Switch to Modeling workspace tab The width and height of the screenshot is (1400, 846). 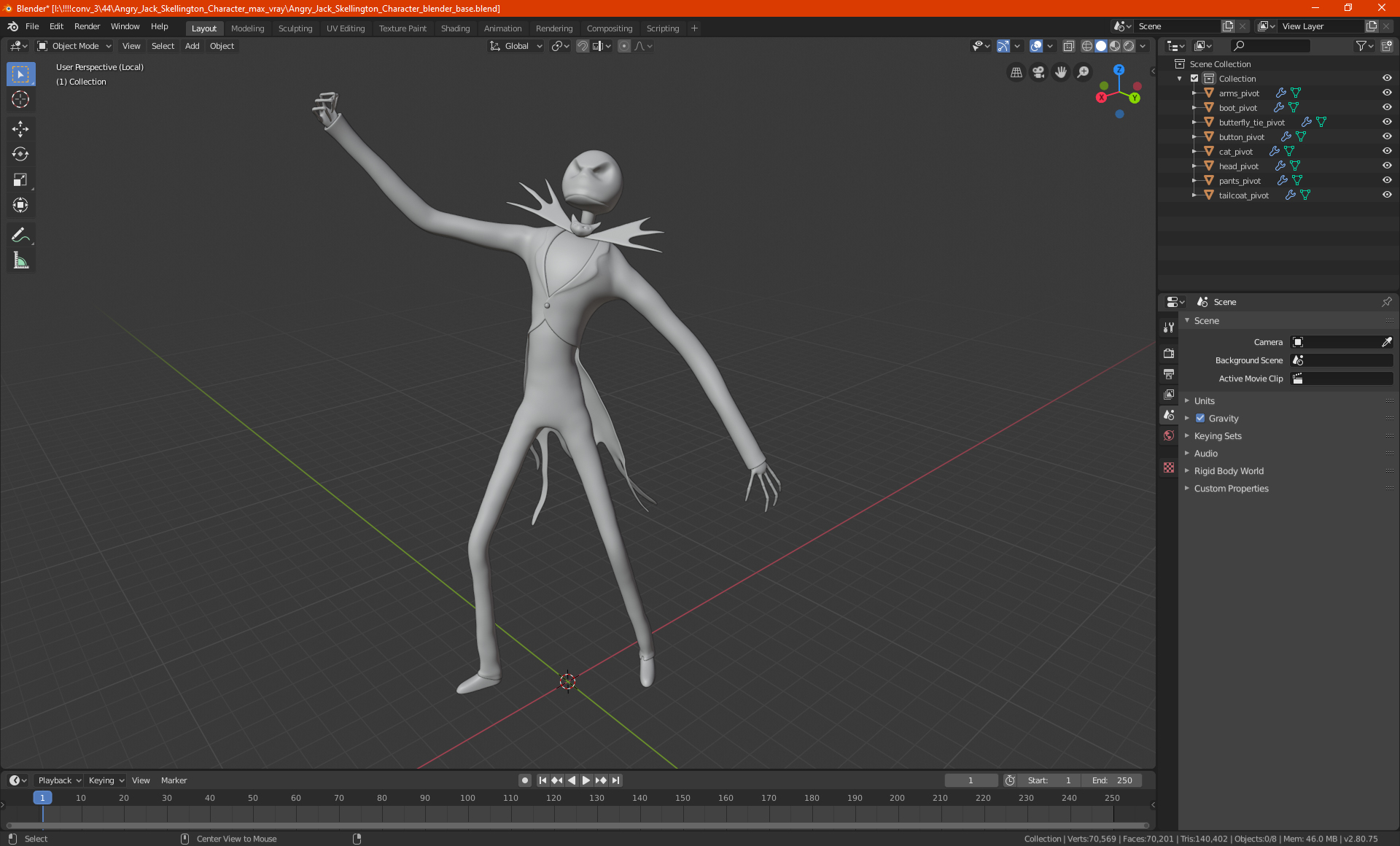click(x=247, y=28)
